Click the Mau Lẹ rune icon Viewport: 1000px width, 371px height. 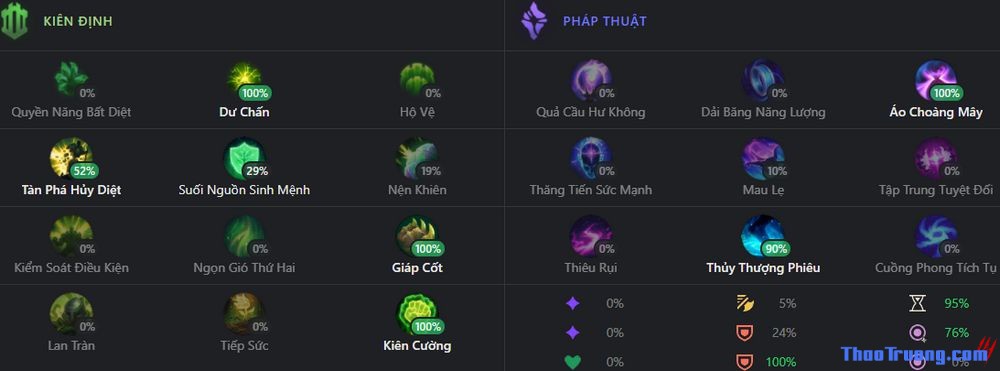point(763,158)
